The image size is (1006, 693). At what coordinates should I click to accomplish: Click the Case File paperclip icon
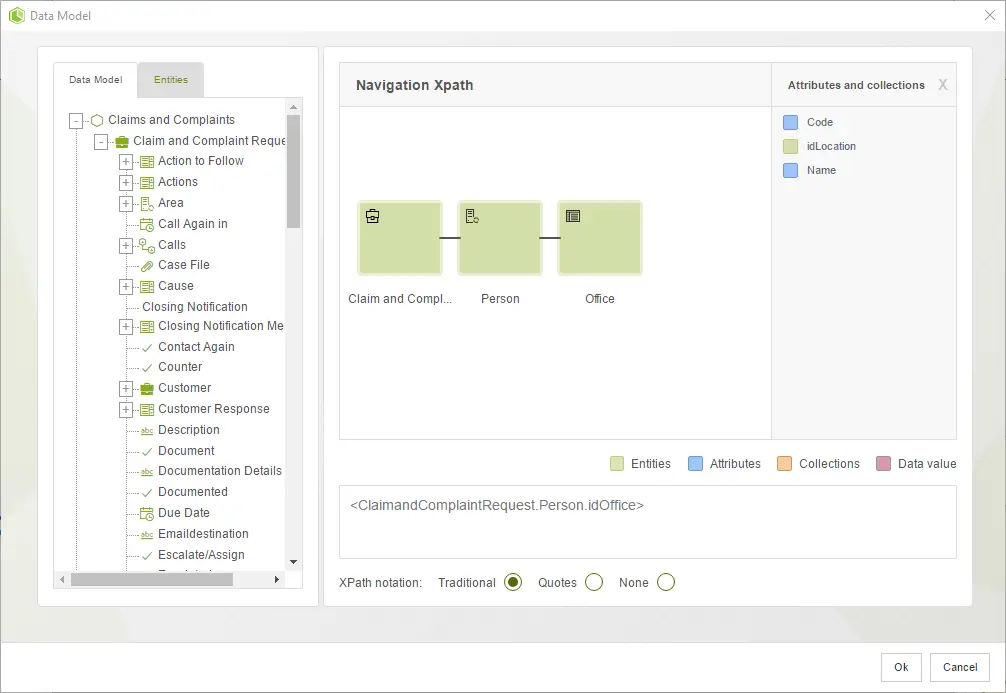[x=147, y=266]
